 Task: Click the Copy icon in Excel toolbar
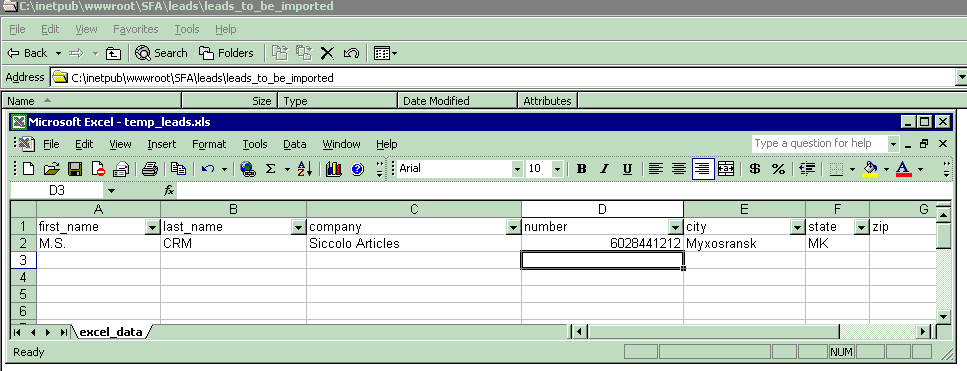179,169
